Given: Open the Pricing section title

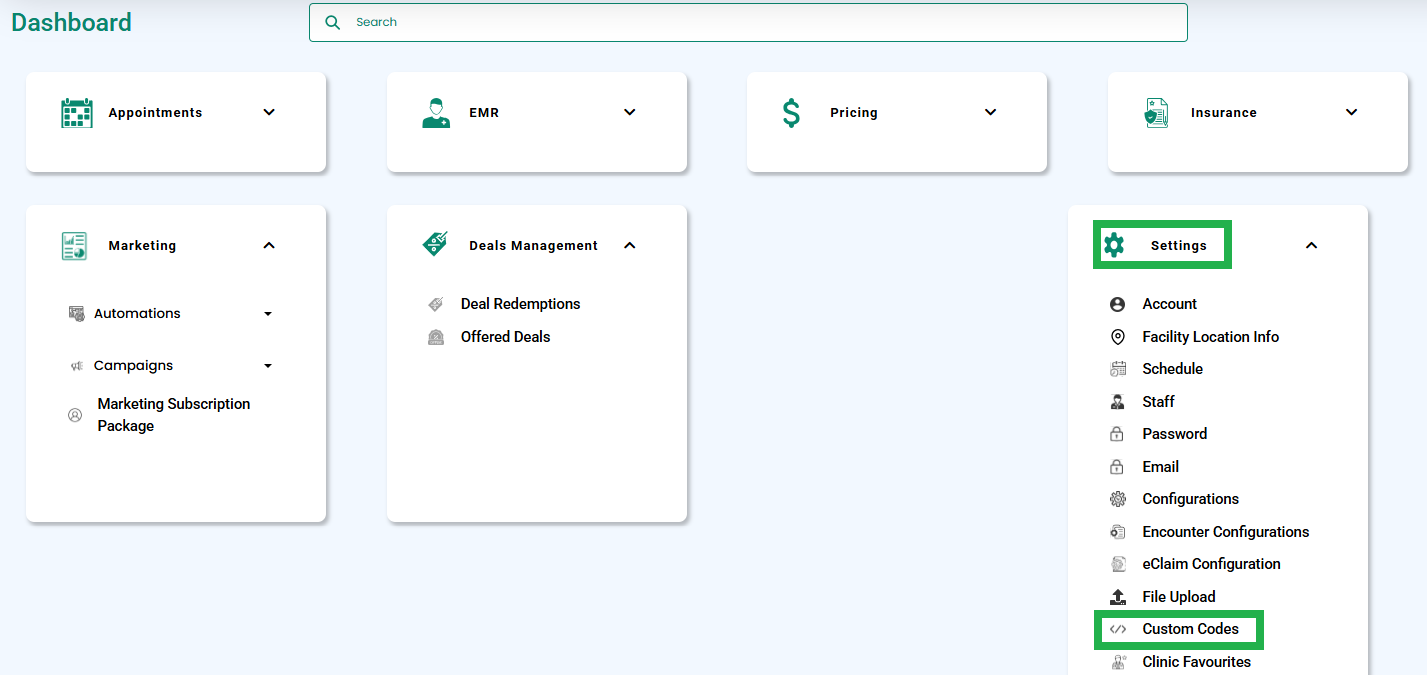Looking at the screenshot, I should point(854,113).
